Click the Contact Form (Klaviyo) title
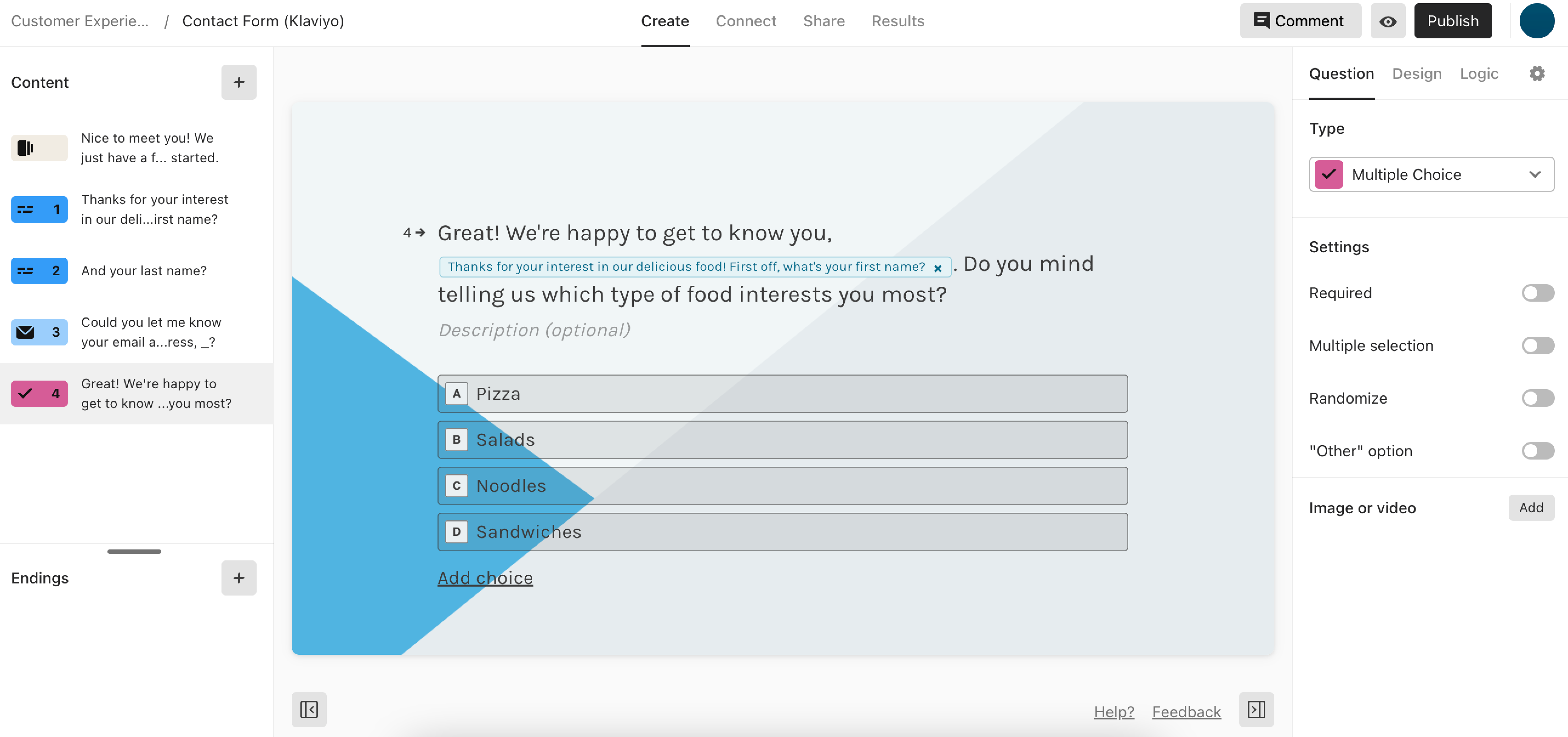This screenshot has width=1568, height=737. [263, 21]
